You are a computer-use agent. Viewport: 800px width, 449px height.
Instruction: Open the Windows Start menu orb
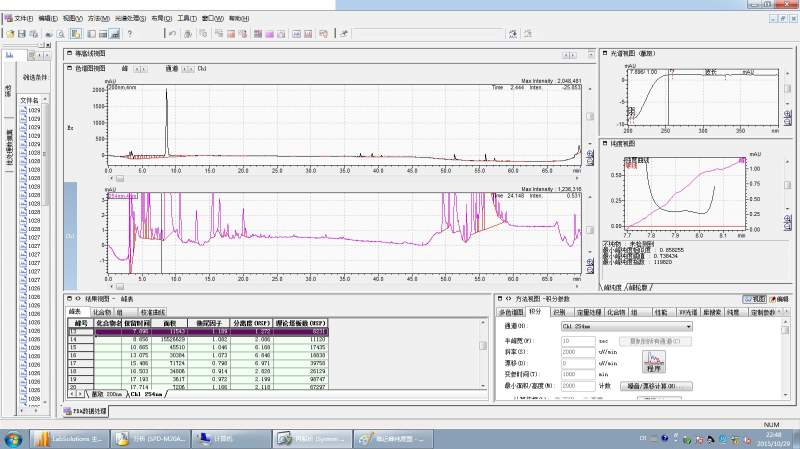[14, 438]
